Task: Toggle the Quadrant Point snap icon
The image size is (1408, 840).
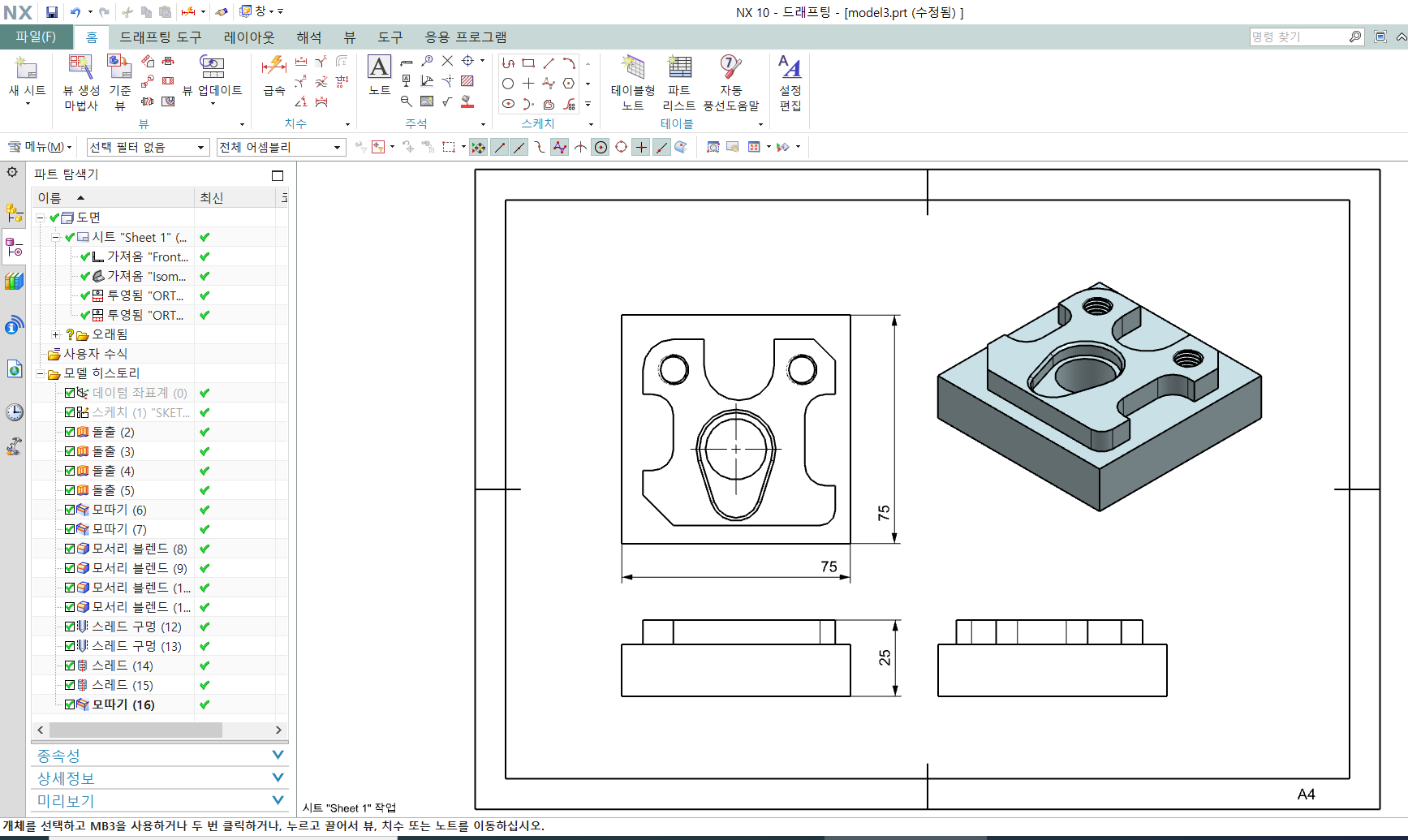Action: click(621, 147)
